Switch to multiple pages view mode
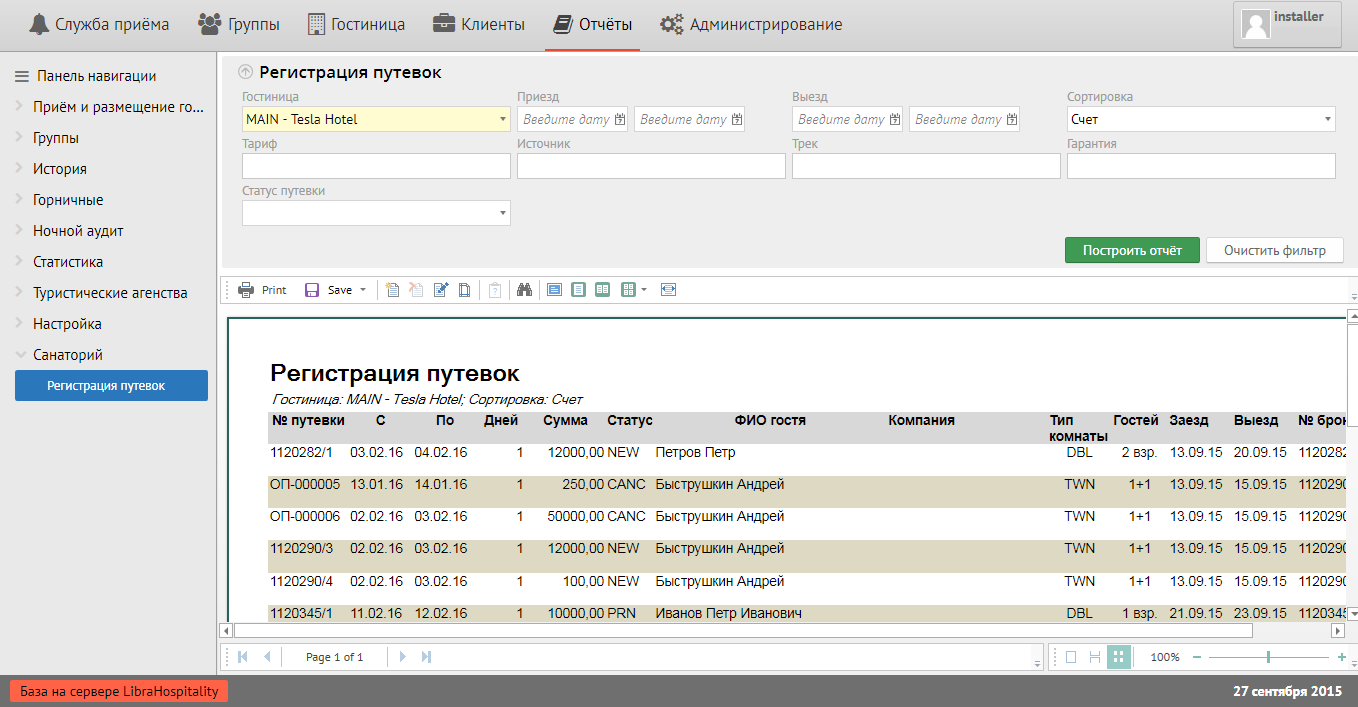The height and width of the screenshot is (707, 1358). (x=1118, y=657)
